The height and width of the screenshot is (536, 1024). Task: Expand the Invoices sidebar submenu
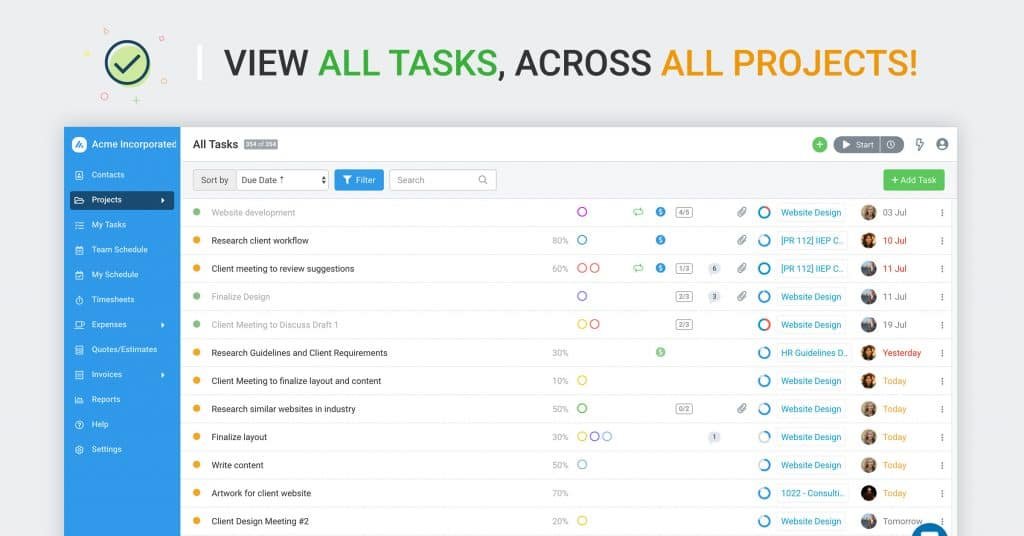tap(162, 375)
